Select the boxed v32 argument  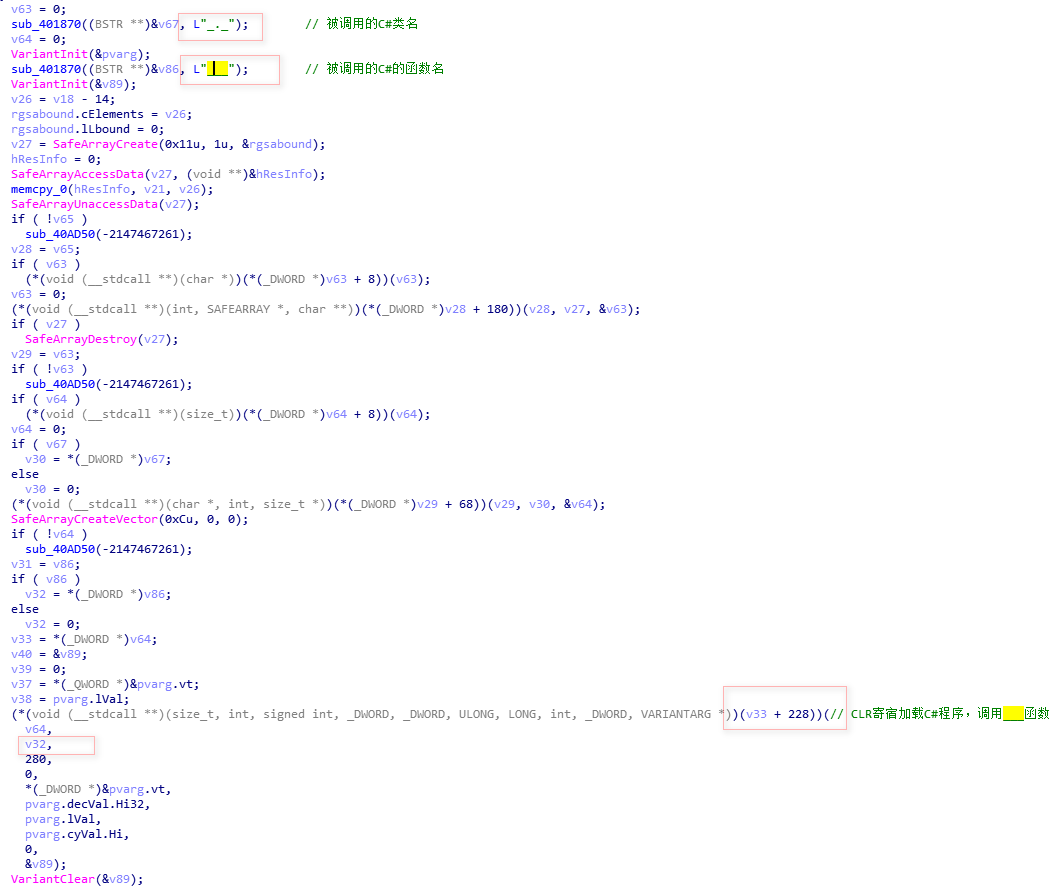click(36, 744)
